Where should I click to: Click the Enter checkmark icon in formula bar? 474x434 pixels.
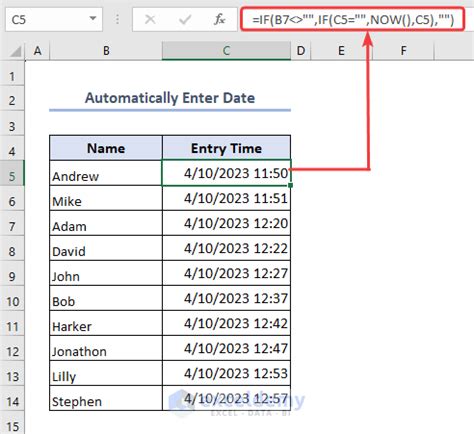click(x=185, y=20)
